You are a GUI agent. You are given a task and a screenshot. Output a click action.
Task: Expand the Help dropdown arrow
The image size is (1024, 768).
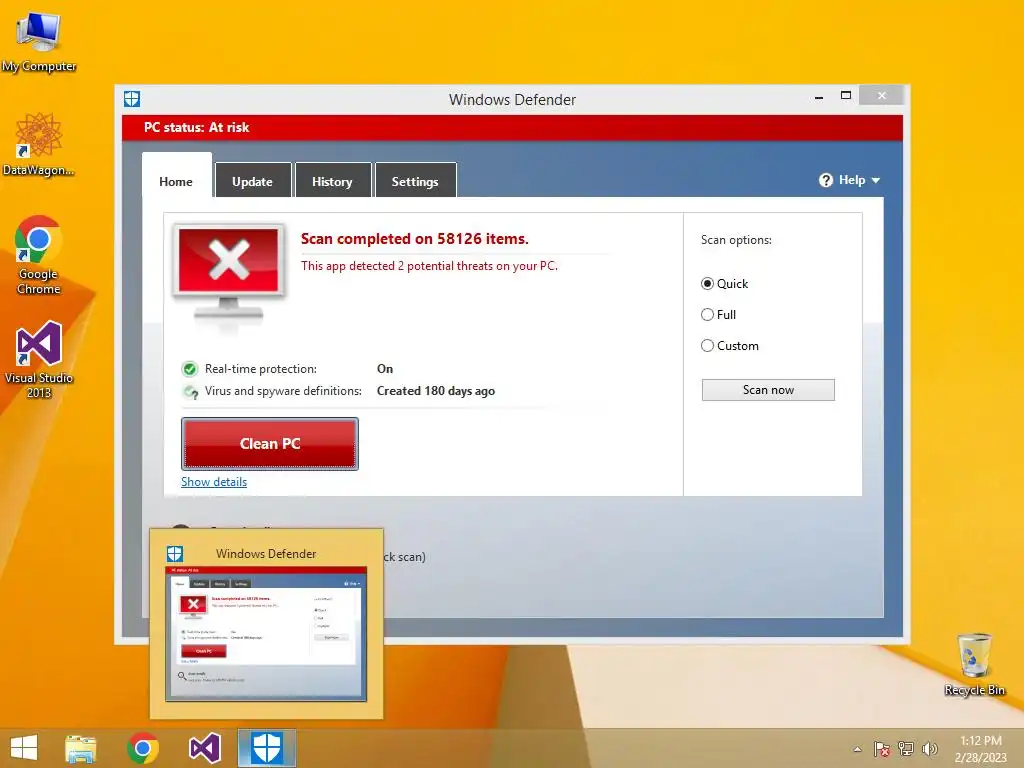click(x=876, y=180)
